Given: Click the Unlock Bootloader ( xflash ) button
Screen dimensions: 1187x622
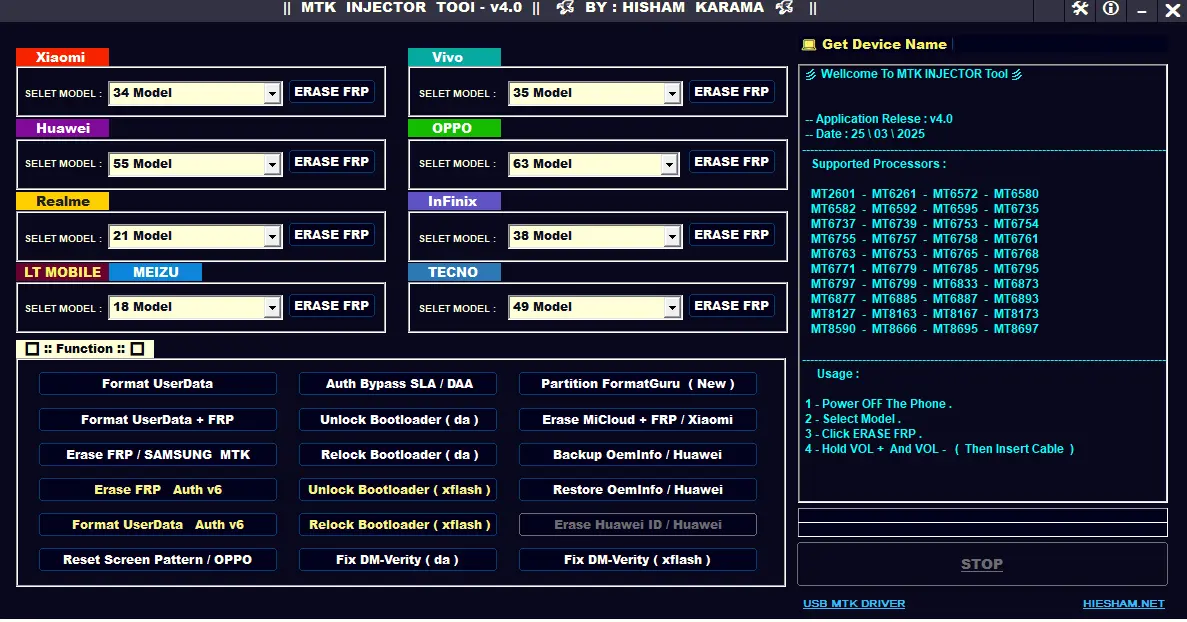Looking at the screenshot, I should (x=397, y=489).
